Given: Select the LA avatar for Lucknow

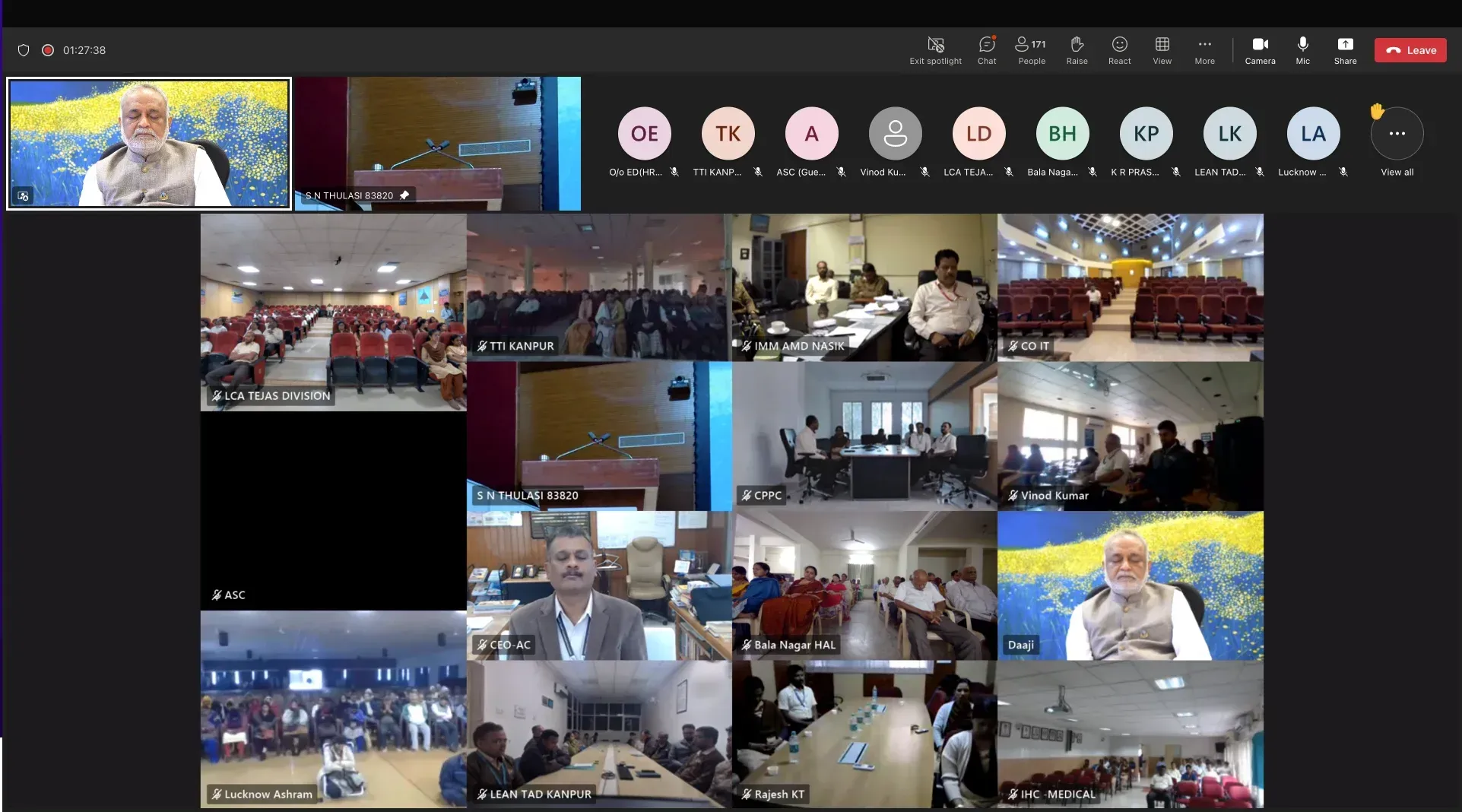Looking at the screenshot, I should [x=1313, y=134].
